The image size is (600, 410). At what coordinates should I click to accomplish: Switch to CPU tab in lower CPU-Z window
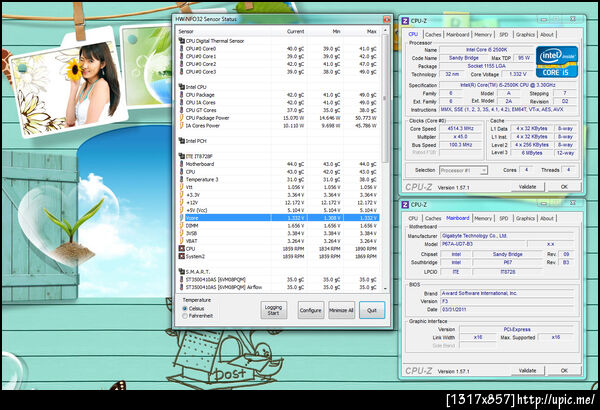pyautogui.click(x=413, y=218)
